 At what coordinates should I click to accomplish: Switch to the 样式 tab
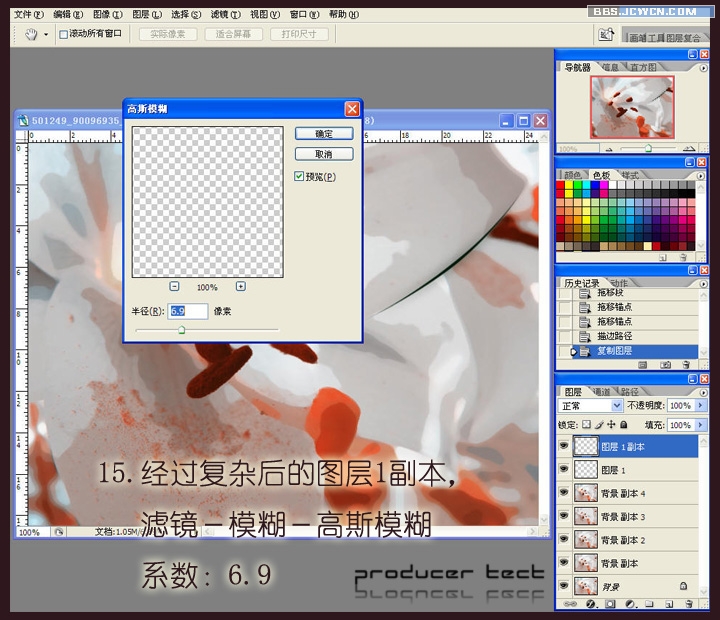coord(630,175)
